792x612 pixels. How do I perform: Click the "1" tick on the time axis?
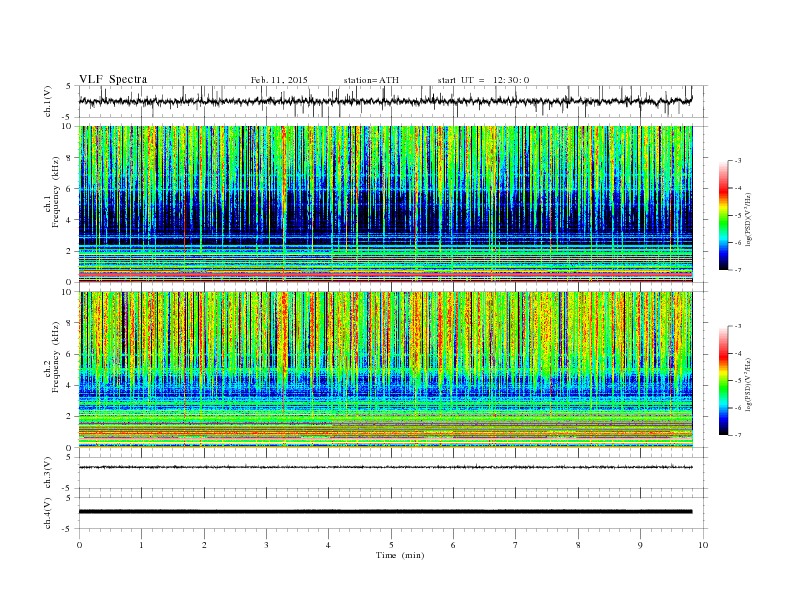[141, 545]
